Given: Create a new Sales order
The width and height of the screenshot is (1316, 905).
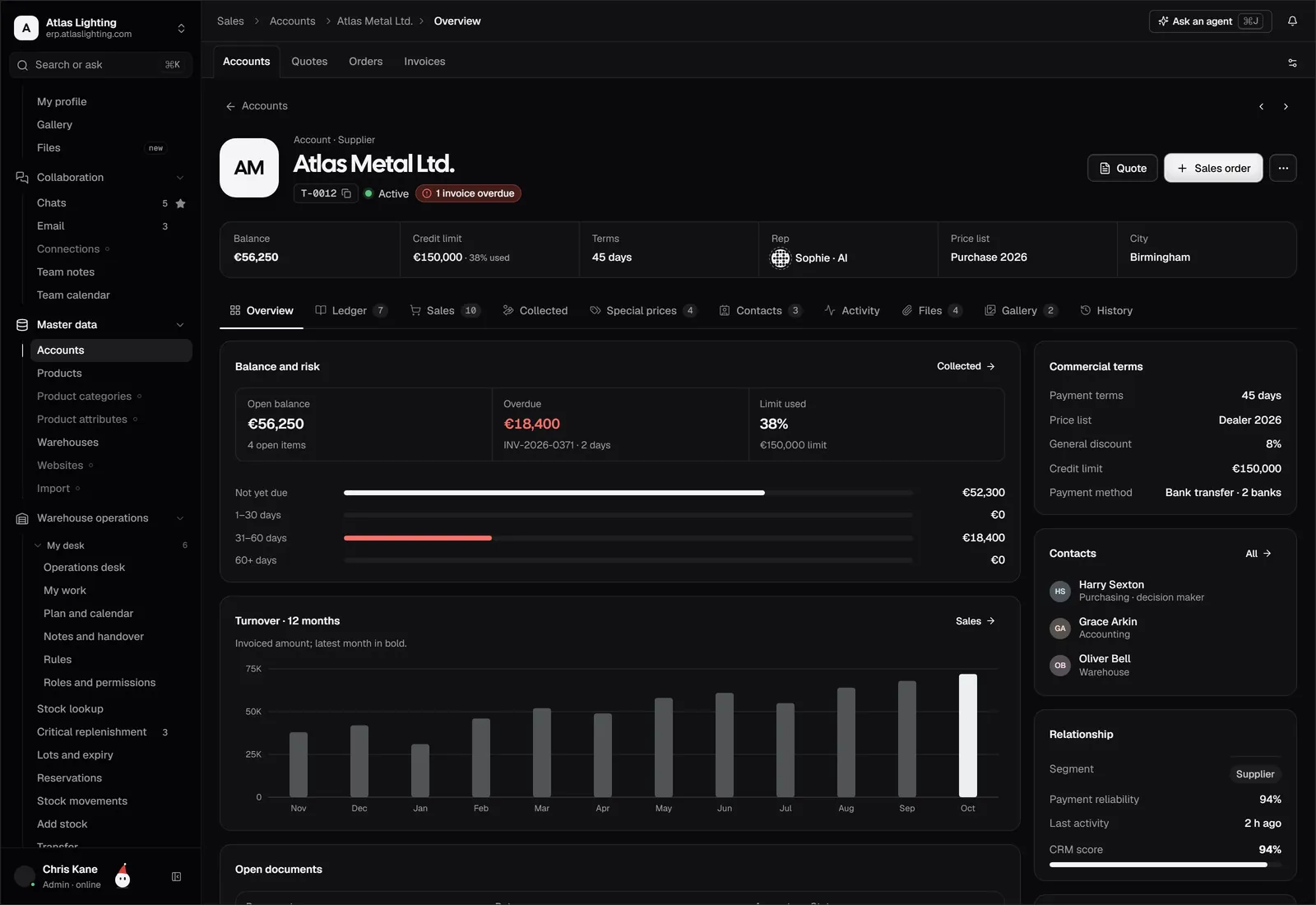Looking at the screenshot, I should (x=1213, y=168).
